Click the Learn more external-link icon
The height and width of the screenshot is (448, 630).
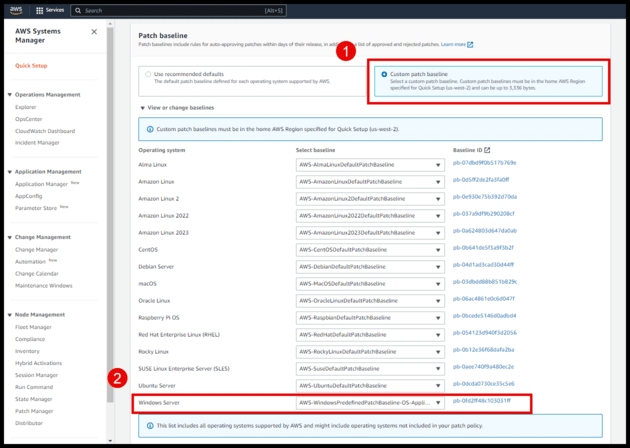(470, 45)
